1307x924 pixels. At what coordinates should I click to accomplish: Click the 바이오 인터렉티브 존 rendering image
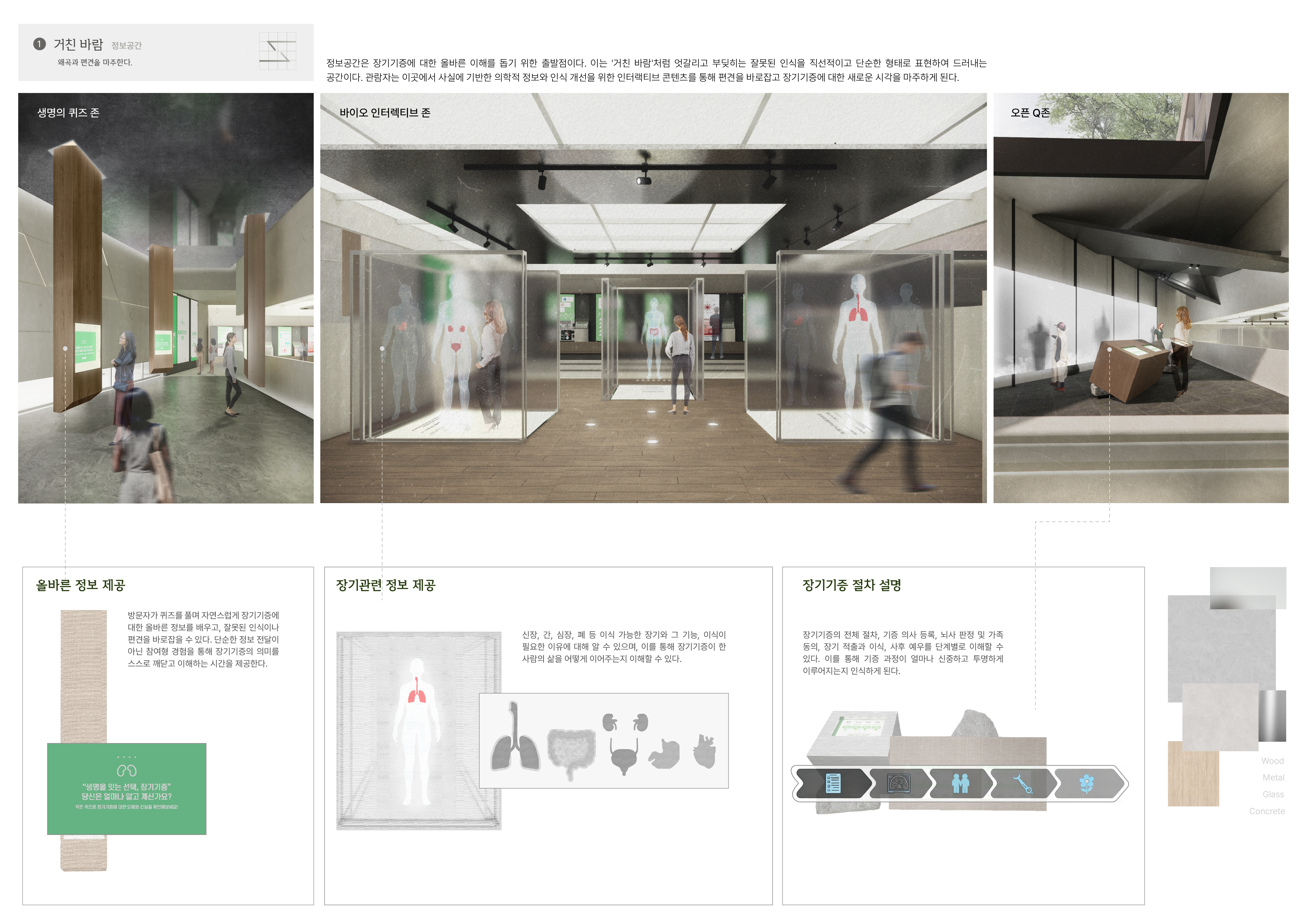click(653, 297)
